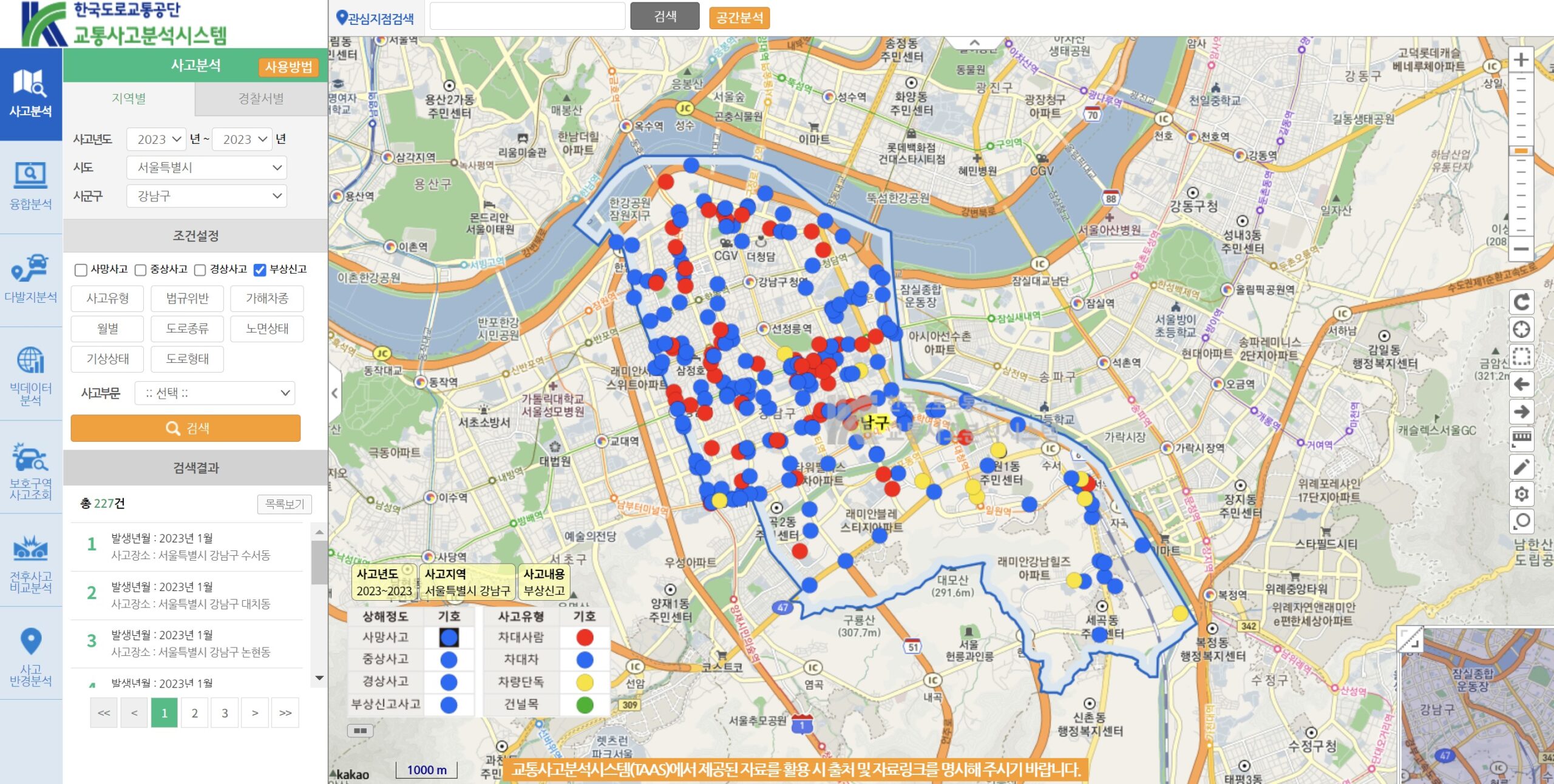1554x784 pixels.
Task: Click the orange 검색 search button
Action: [186, 428]
